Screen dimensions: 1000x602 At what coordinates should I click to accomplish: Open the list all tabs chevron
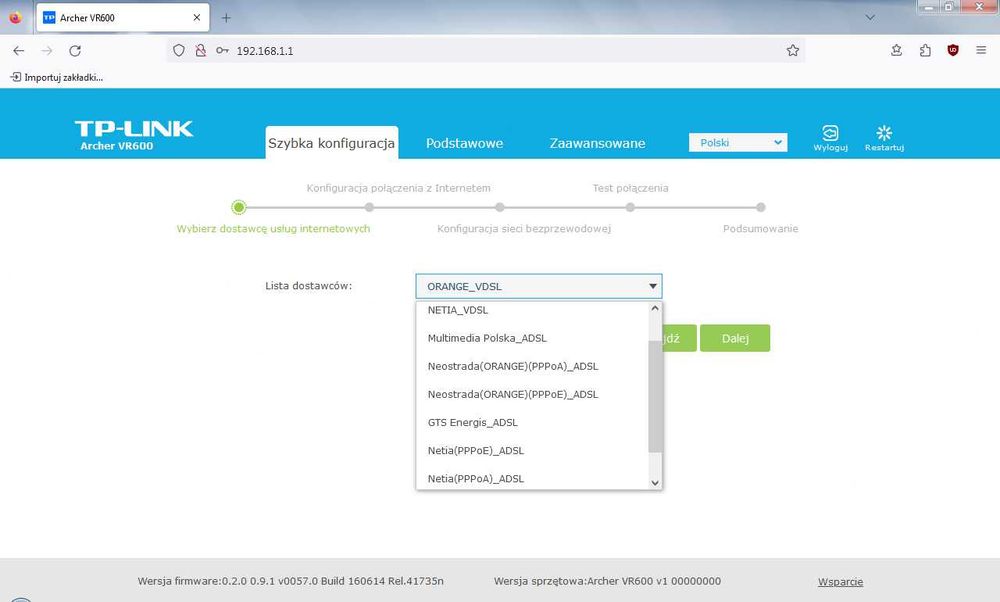pyautogui.click(x=870, y=18)
